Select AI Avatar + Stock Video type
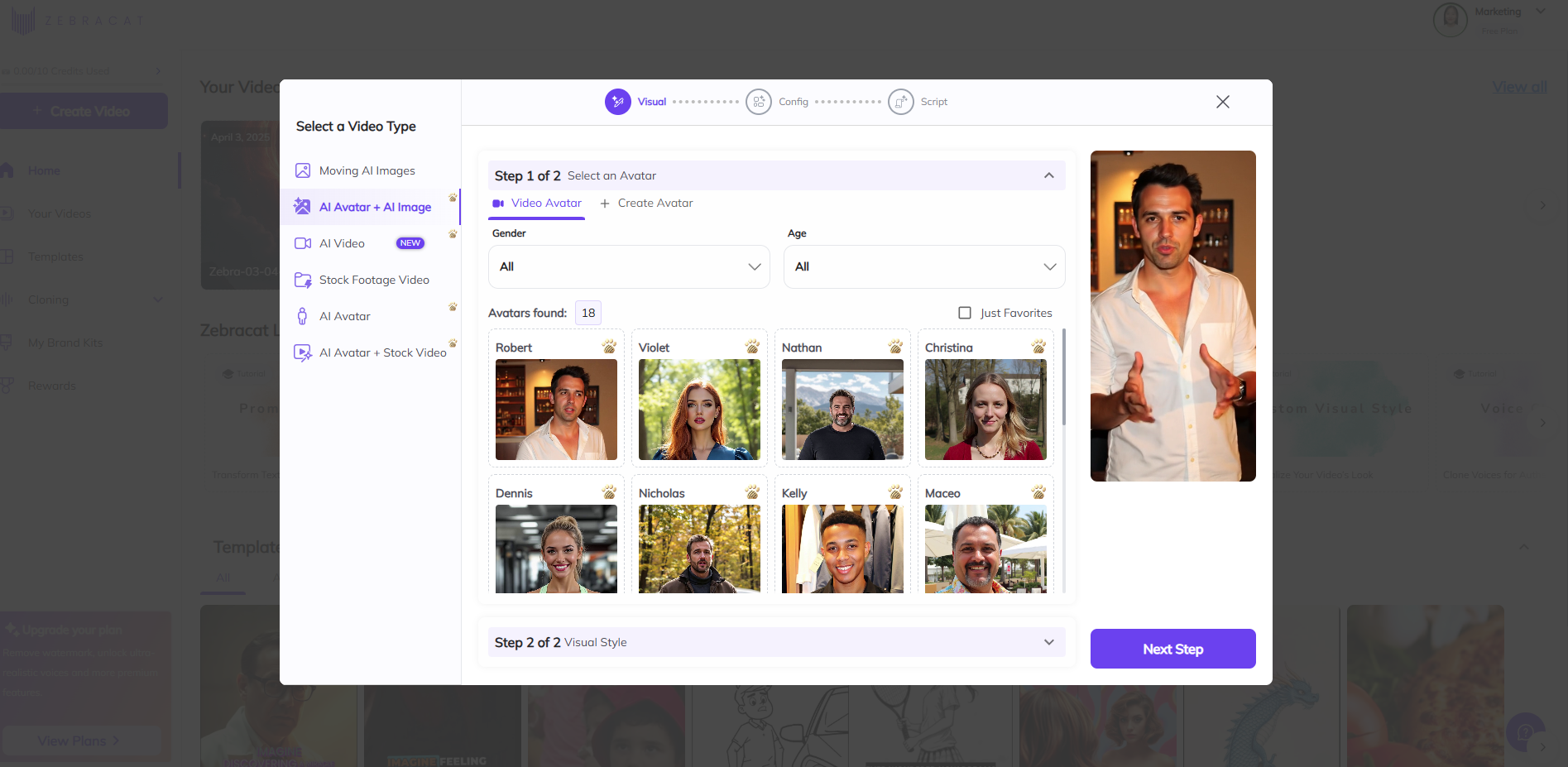This screenshot has height=767, width=1568. (x=369, y=352)
